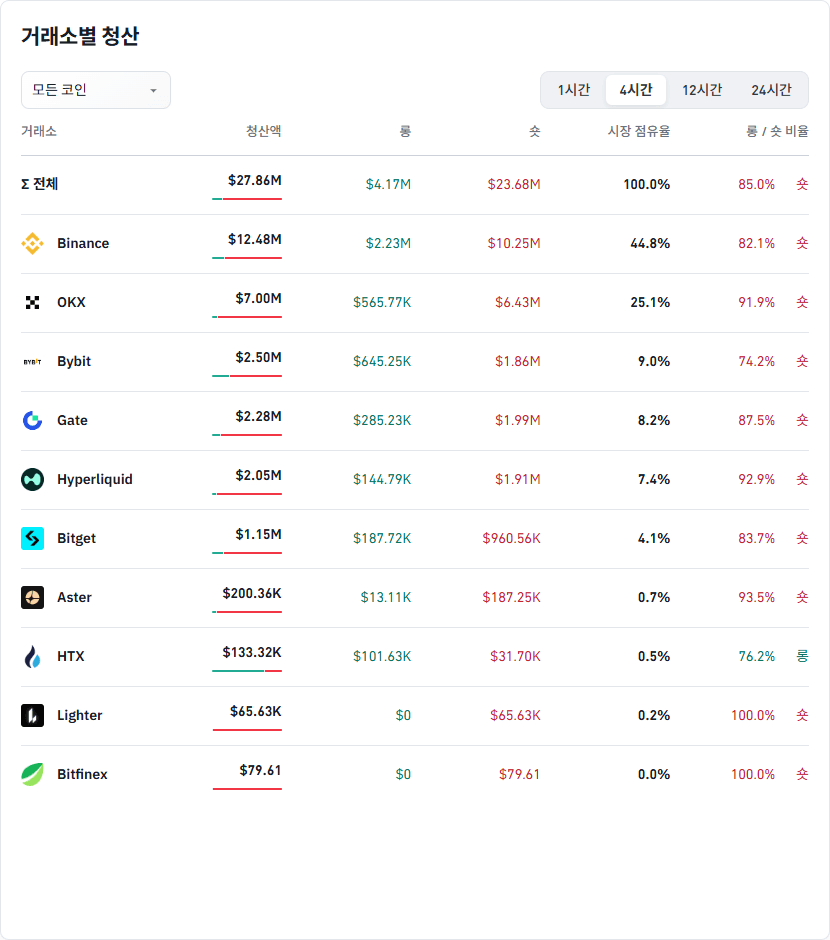Click the Hyperliquid market share 7.4%
This screenshot has height=940, width=830.
tap(654, 480)
